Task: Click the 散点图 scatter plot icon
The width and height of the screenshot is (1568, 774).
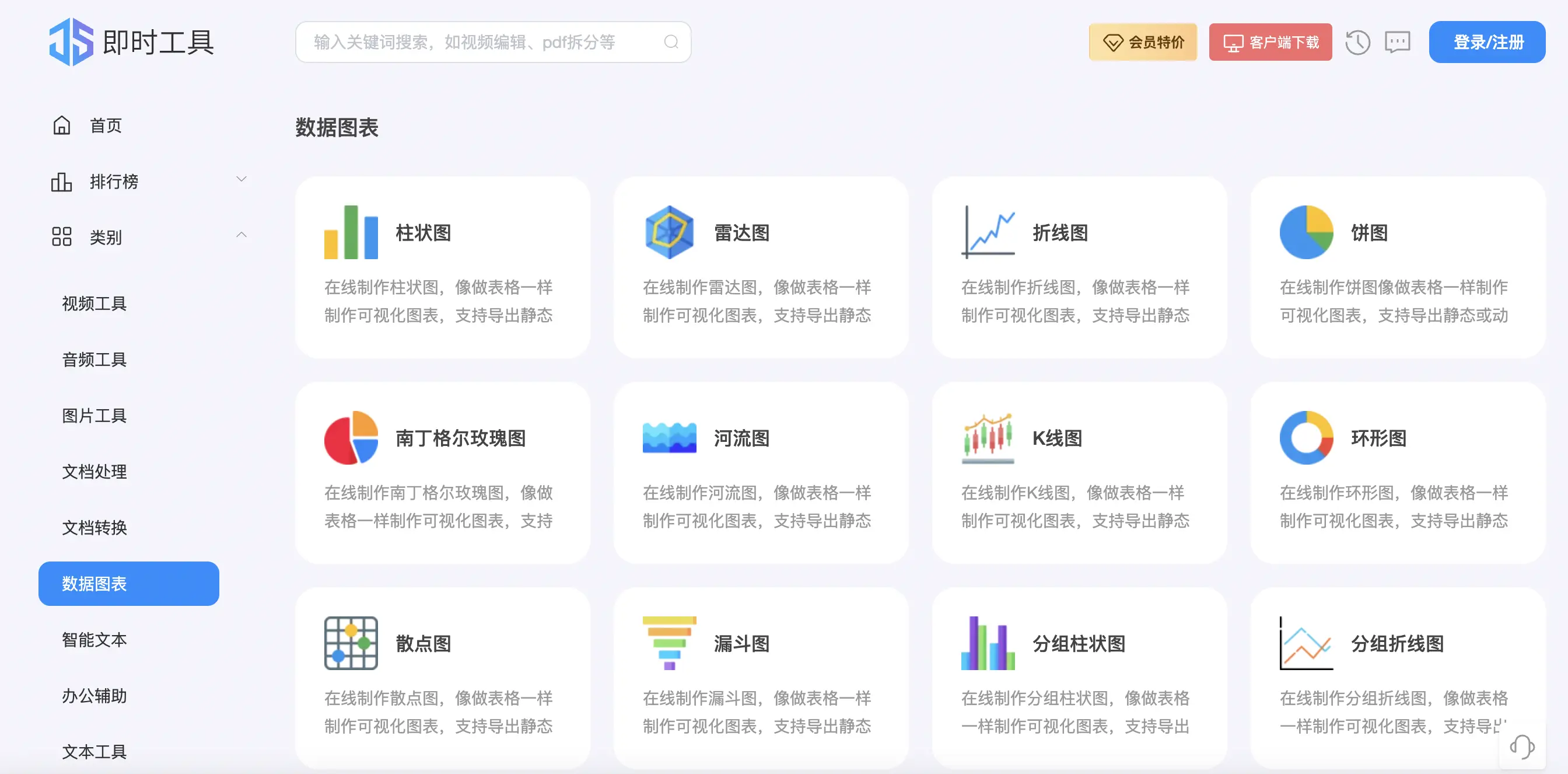Action: [x=351, y=643]
